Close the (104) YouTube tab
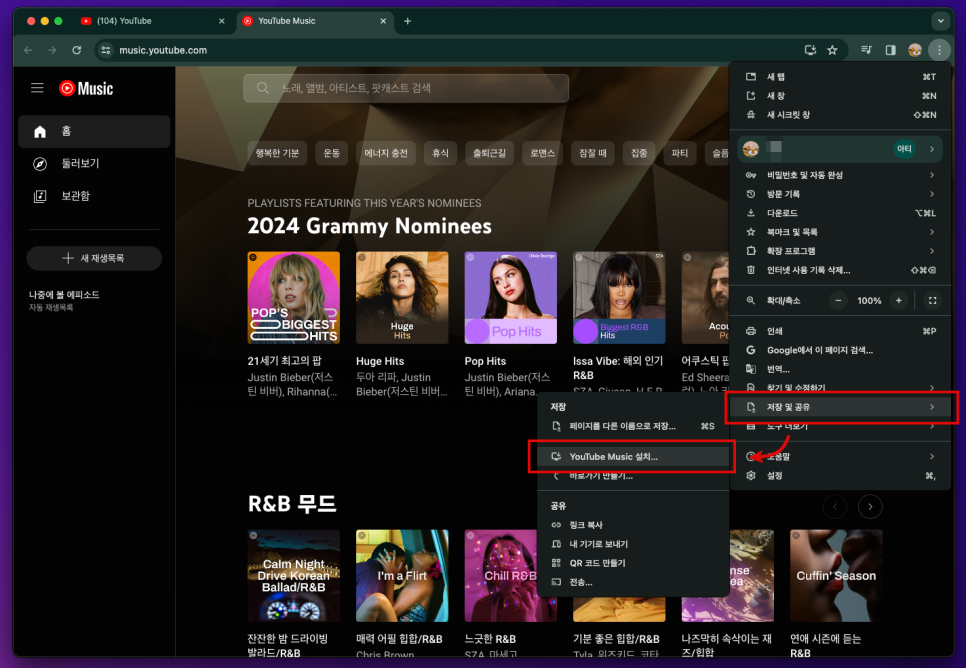This screenshot has width=966, height=668. [222, 21]
